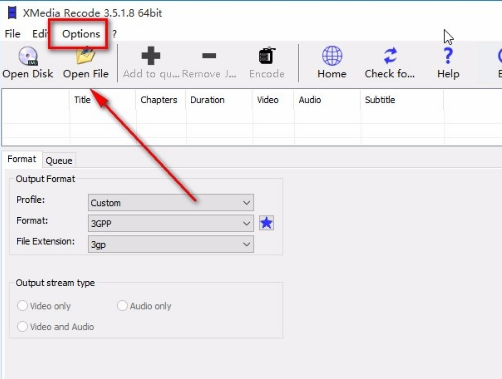Select the Audio only radio button

tap(122, 306)
